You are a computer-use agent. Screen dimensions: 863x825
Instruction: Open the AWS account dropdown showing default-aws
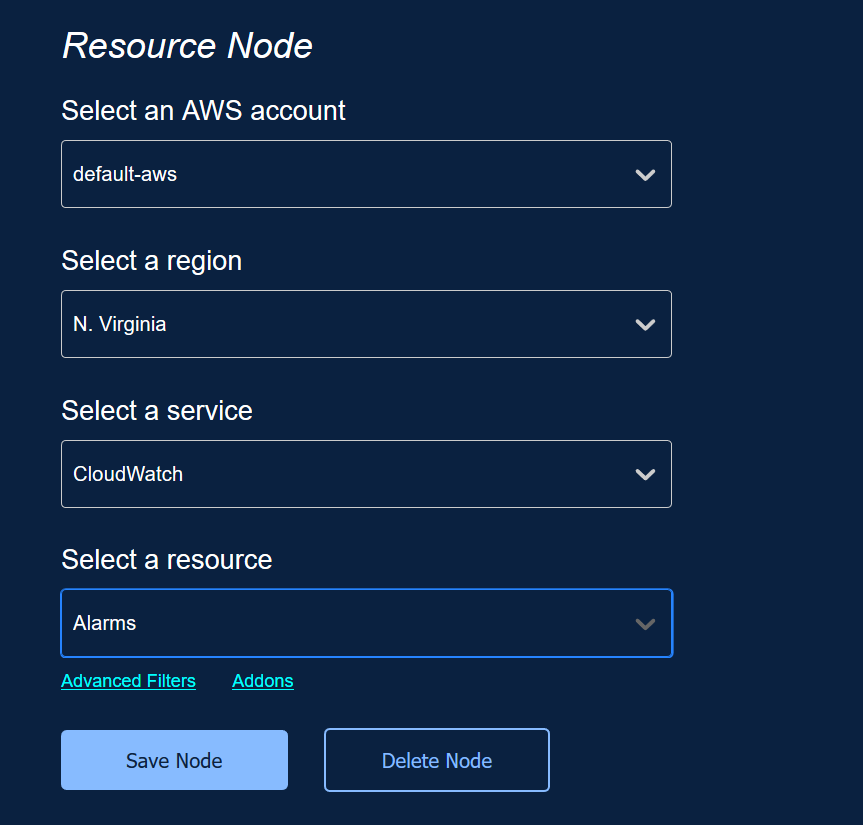tap(366, 174)
